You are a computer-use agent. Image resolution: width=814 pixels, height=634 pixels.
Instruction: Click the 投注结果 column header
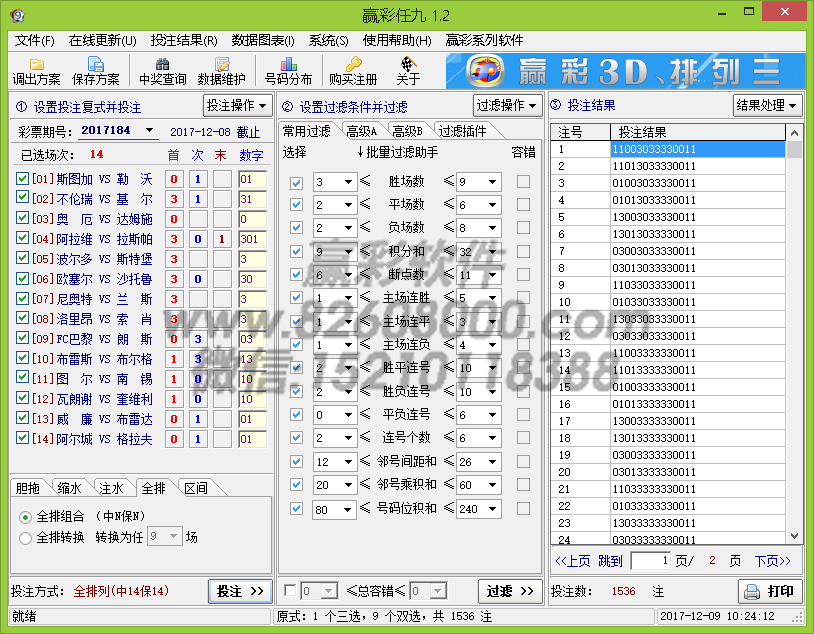click(697, 132)
